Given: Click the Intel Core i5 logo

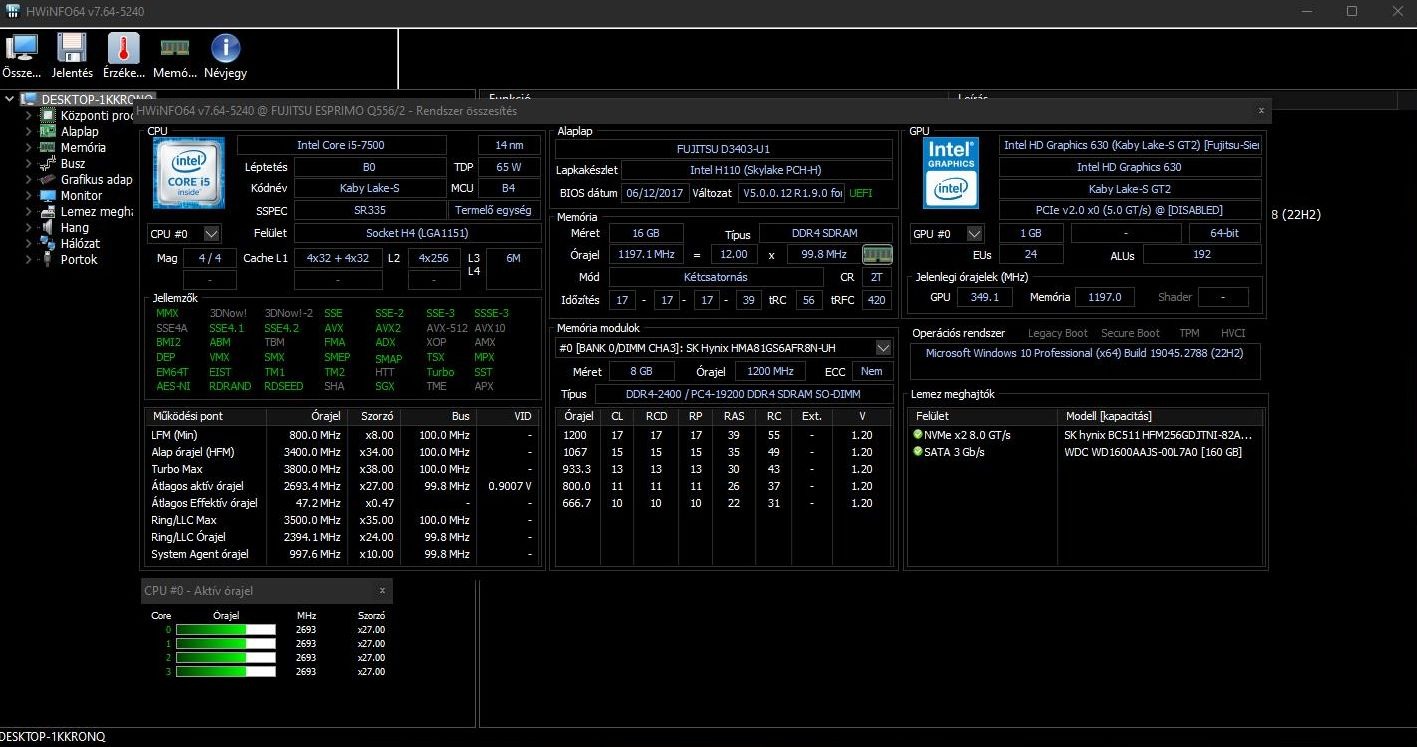Looking at the screenshot, I should coord(189,172).
